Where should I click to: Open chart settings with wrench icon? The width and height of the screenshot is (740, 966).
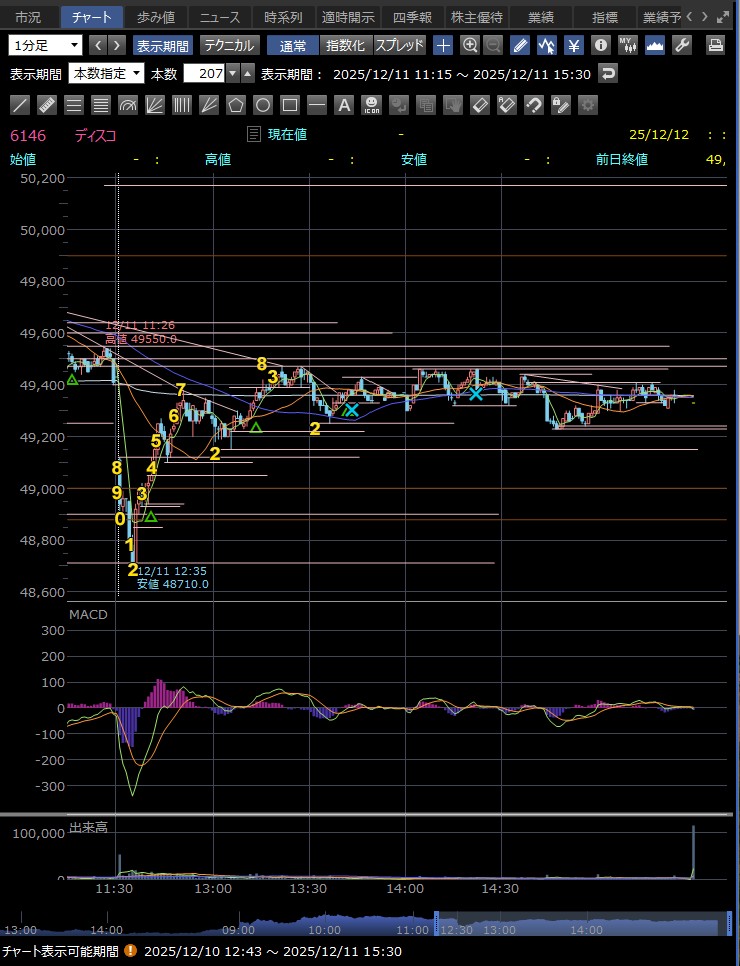pos(682,45)
